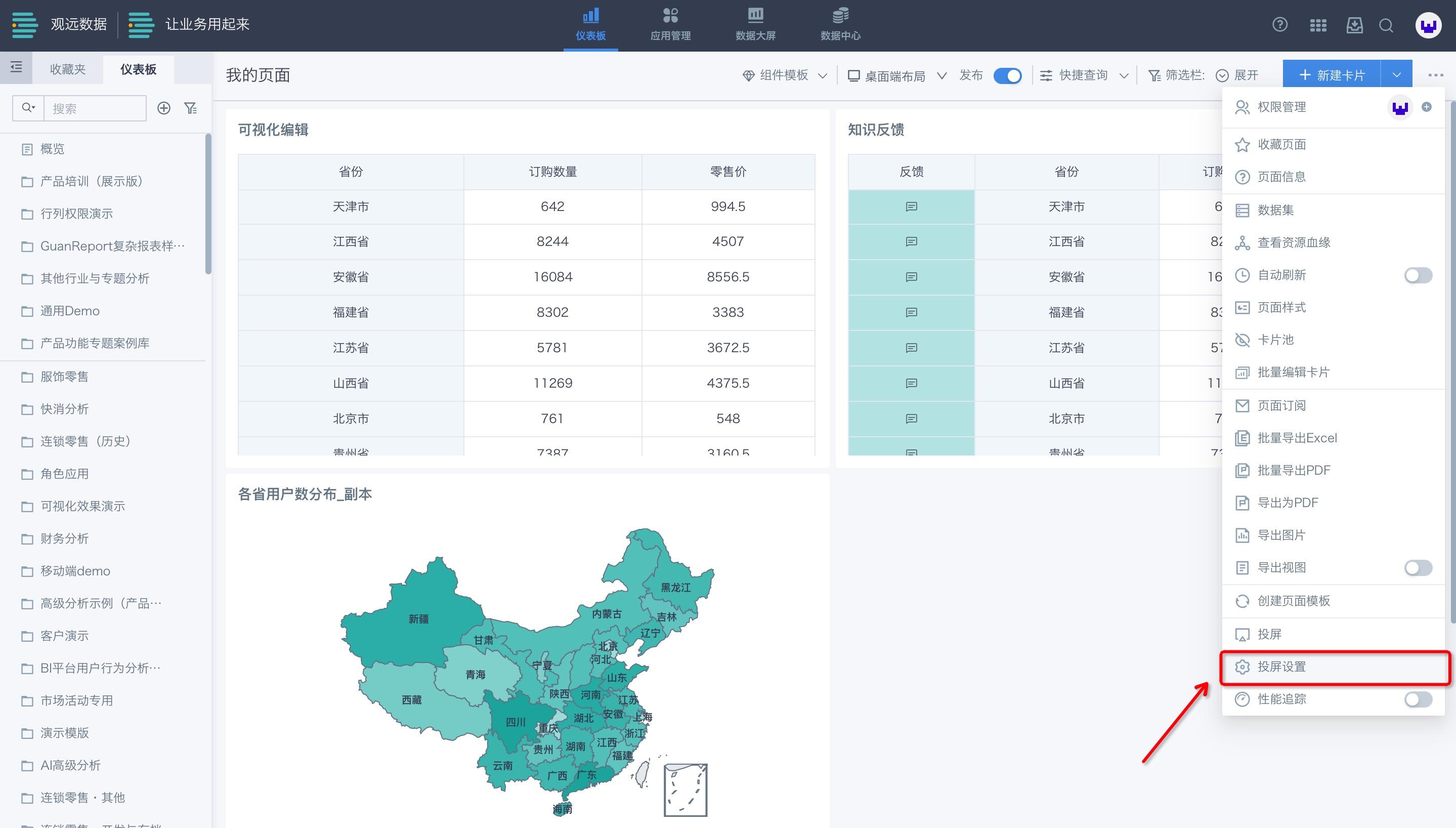Click the 新建卡片 button

point(1332,75)
